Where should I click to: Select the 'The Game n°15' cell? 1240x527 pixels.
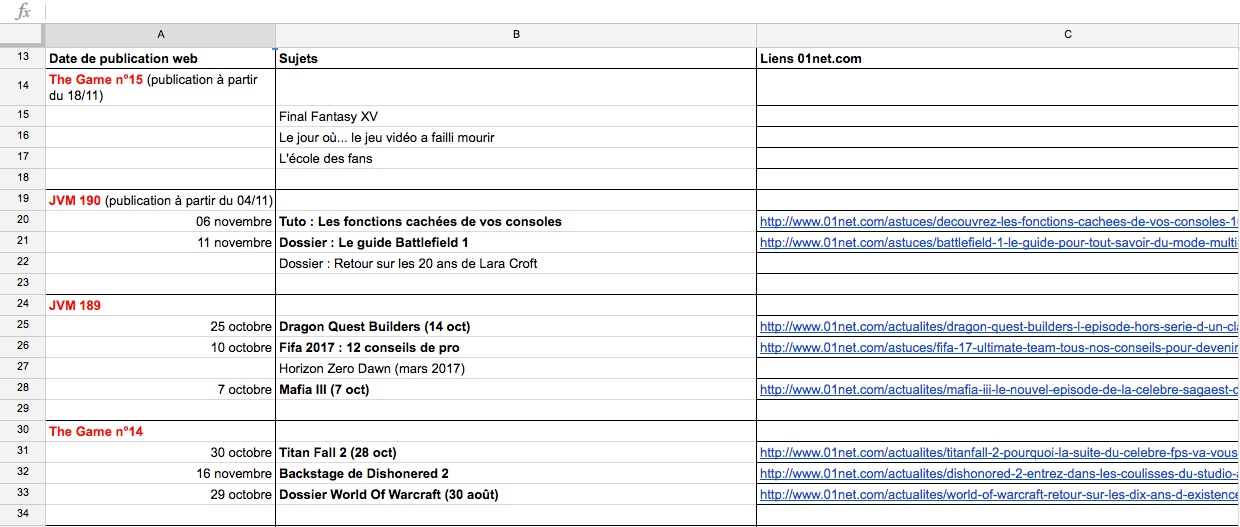pyautogui.click(x=161, y=87)
